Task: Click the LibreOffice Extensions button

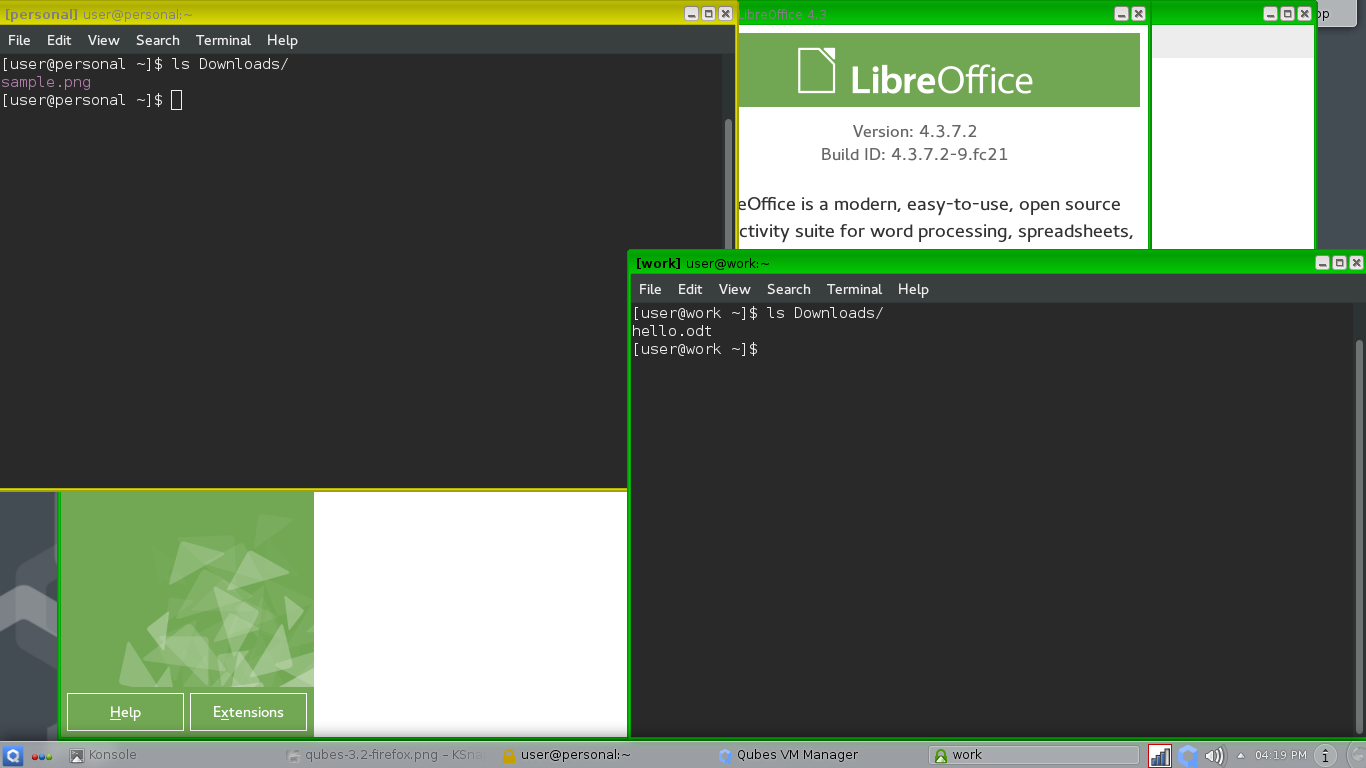Action: pos(248,712)
